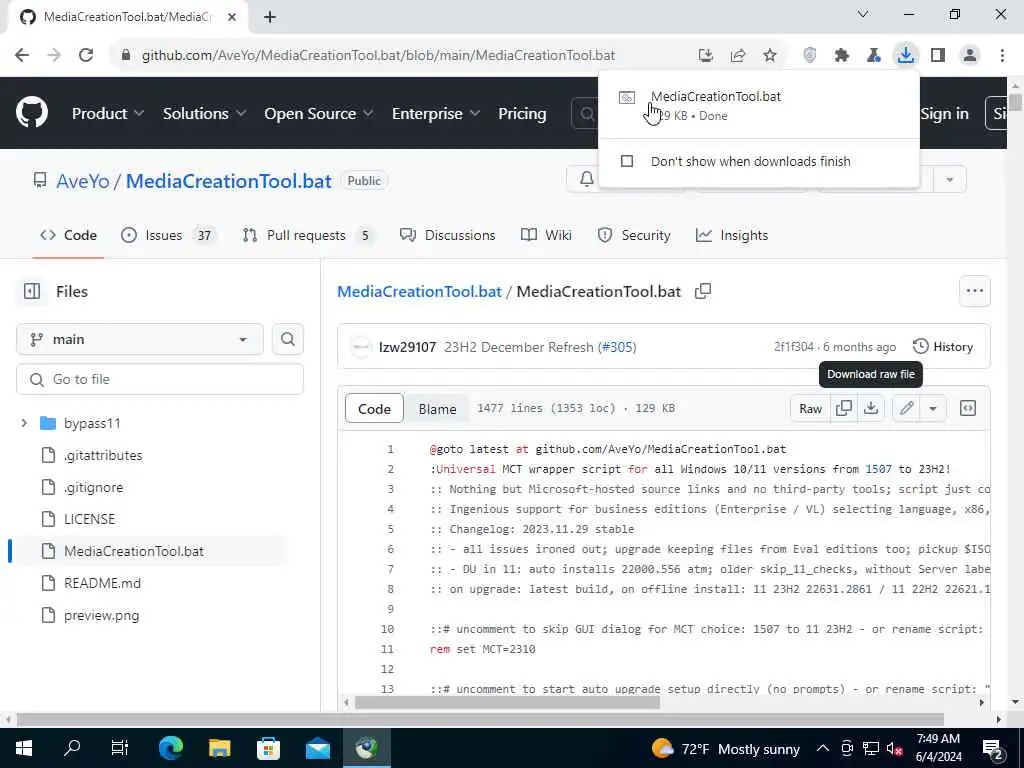
Task: Open File Explorer from the taskbar
Action: [219, 748]
